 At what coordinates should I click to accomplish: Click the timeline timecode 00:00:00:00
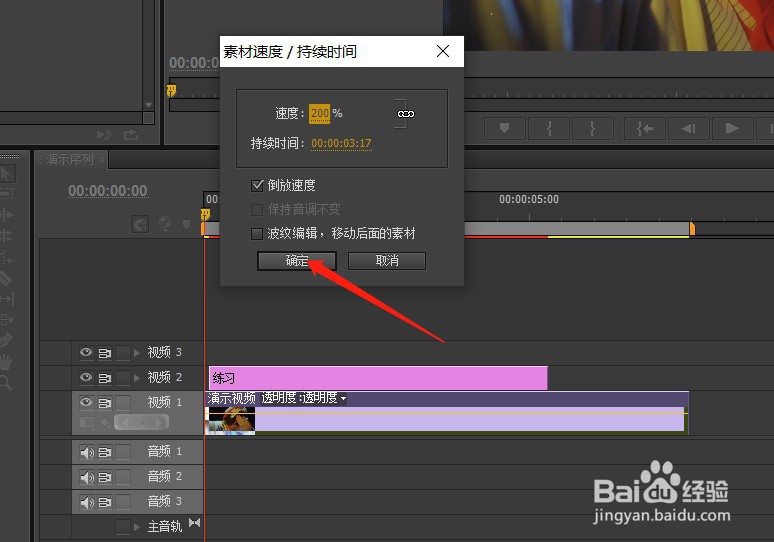(108, 191)
